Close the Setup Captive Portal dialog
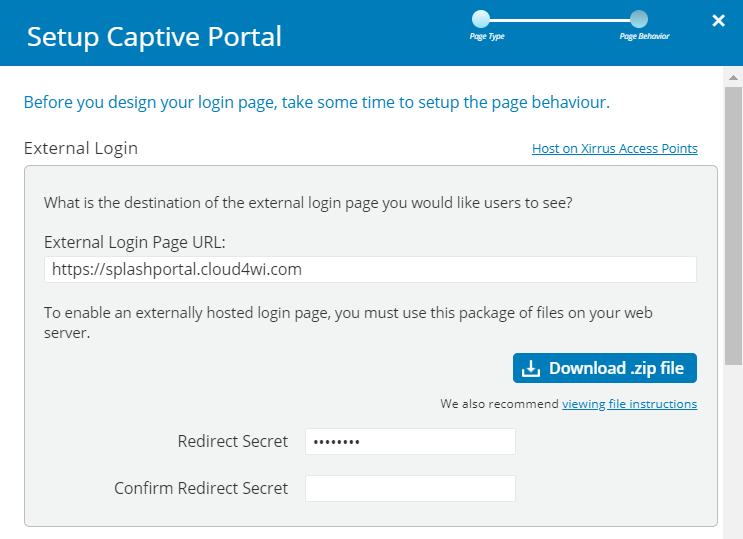The height and width of the screenshot is (539, 743). (718, 20)
